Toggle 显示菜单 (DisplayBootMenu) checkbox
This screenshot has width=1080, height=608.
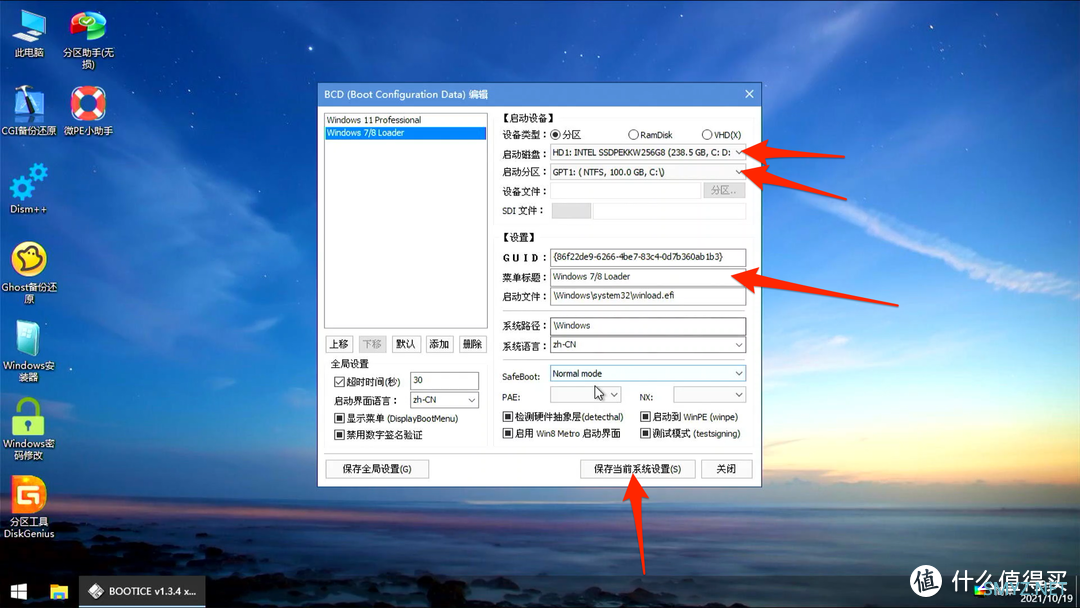[x=339, y=418]
